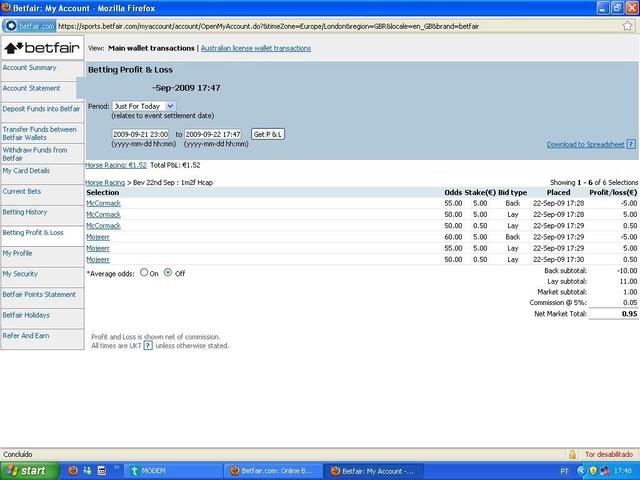Click the URL in the address bar
The image size is (640, 480).
point(268,27)
